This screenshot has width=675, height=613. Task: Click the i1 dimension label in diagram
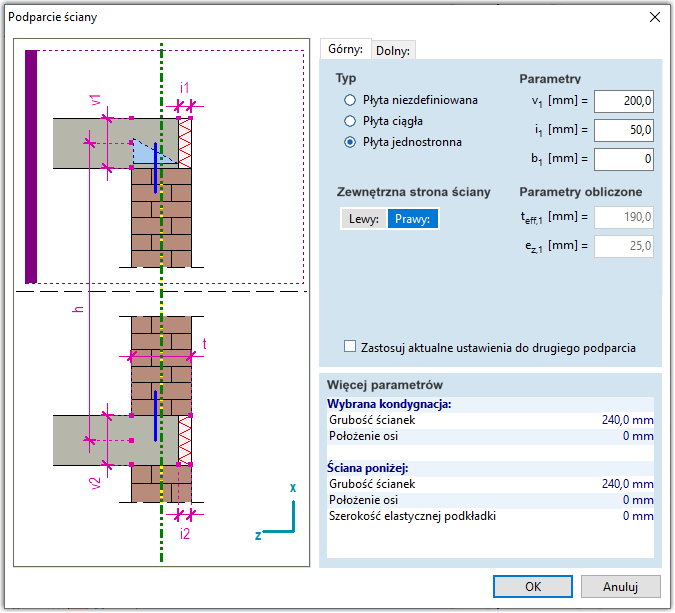coord(184,87)
